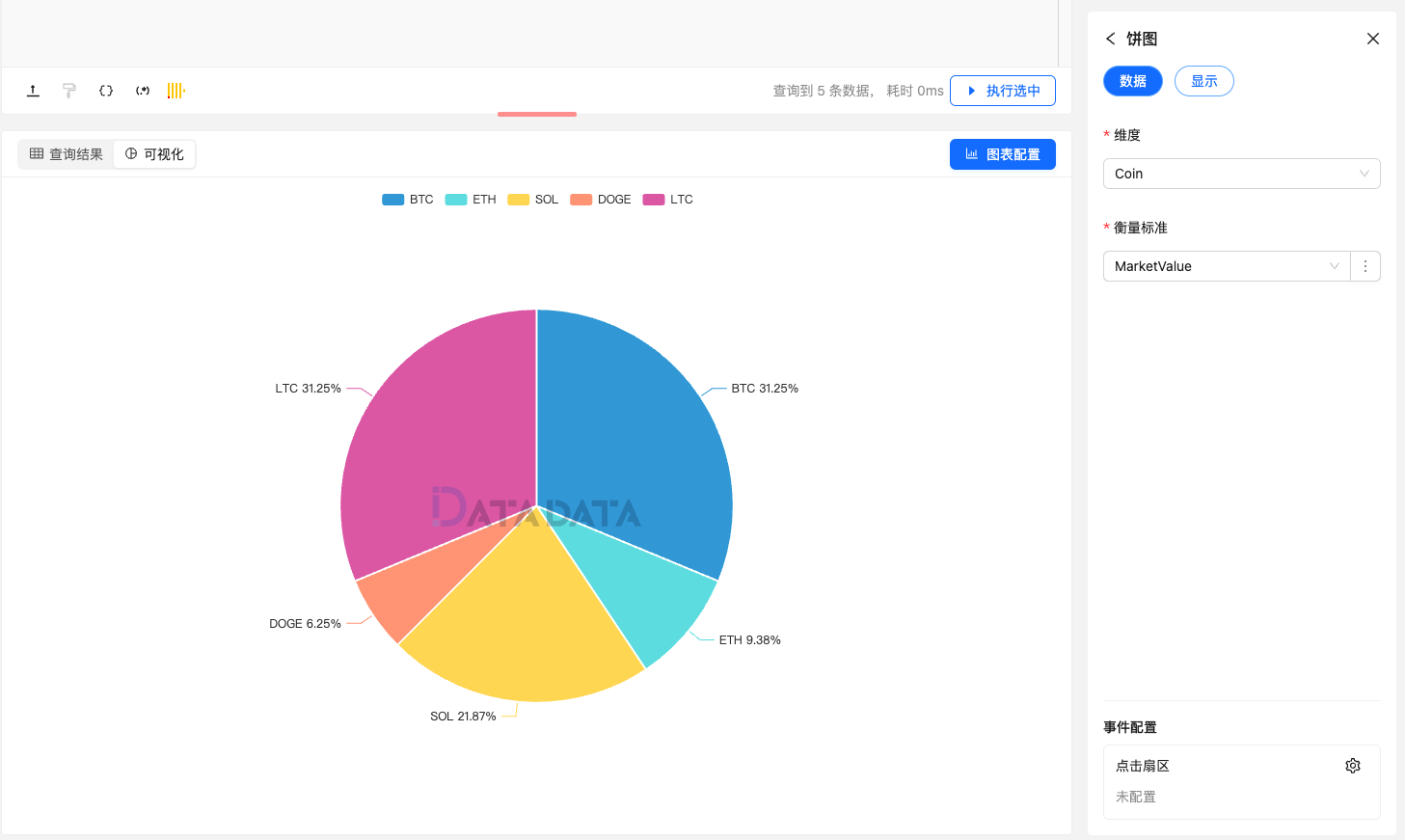Click the "ETH 9.38%" pie label
Screen dimensions: 1405x840
click(x=750, y=640)
